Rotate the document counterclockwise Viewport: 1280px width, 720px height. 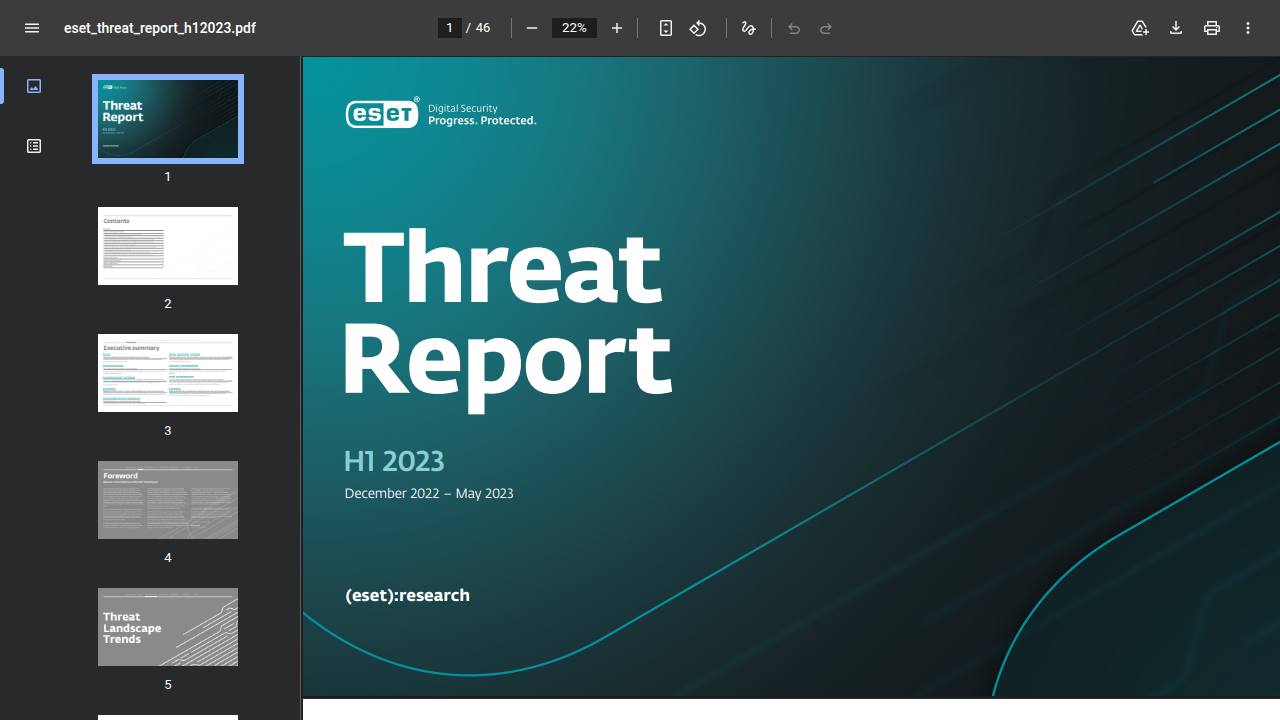(x=698, y=28)
